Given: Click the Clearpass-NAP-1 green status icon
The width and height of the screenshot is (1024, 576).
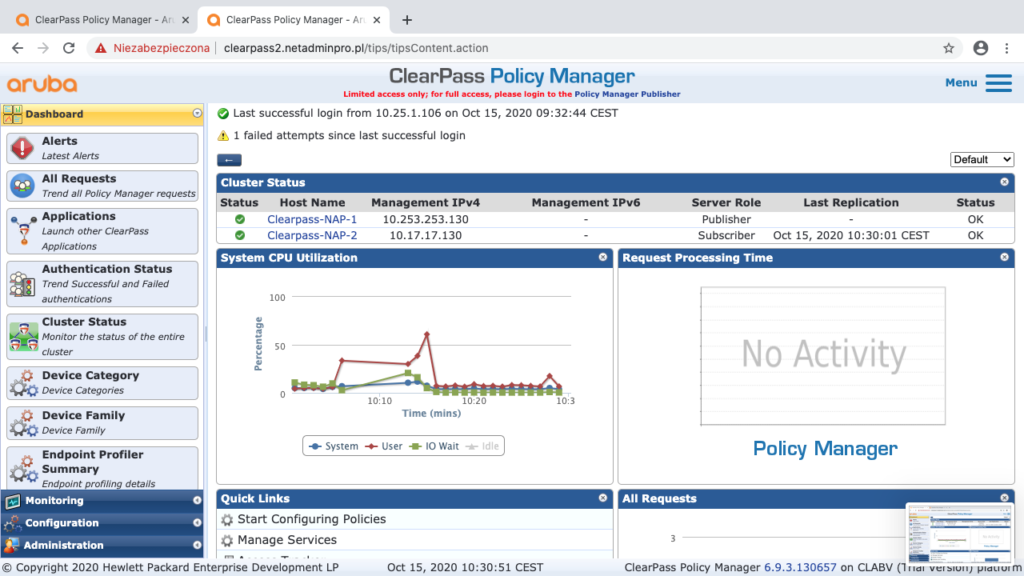Looking at the screenshot, I should pyautogui.click(x=240, y=219).
